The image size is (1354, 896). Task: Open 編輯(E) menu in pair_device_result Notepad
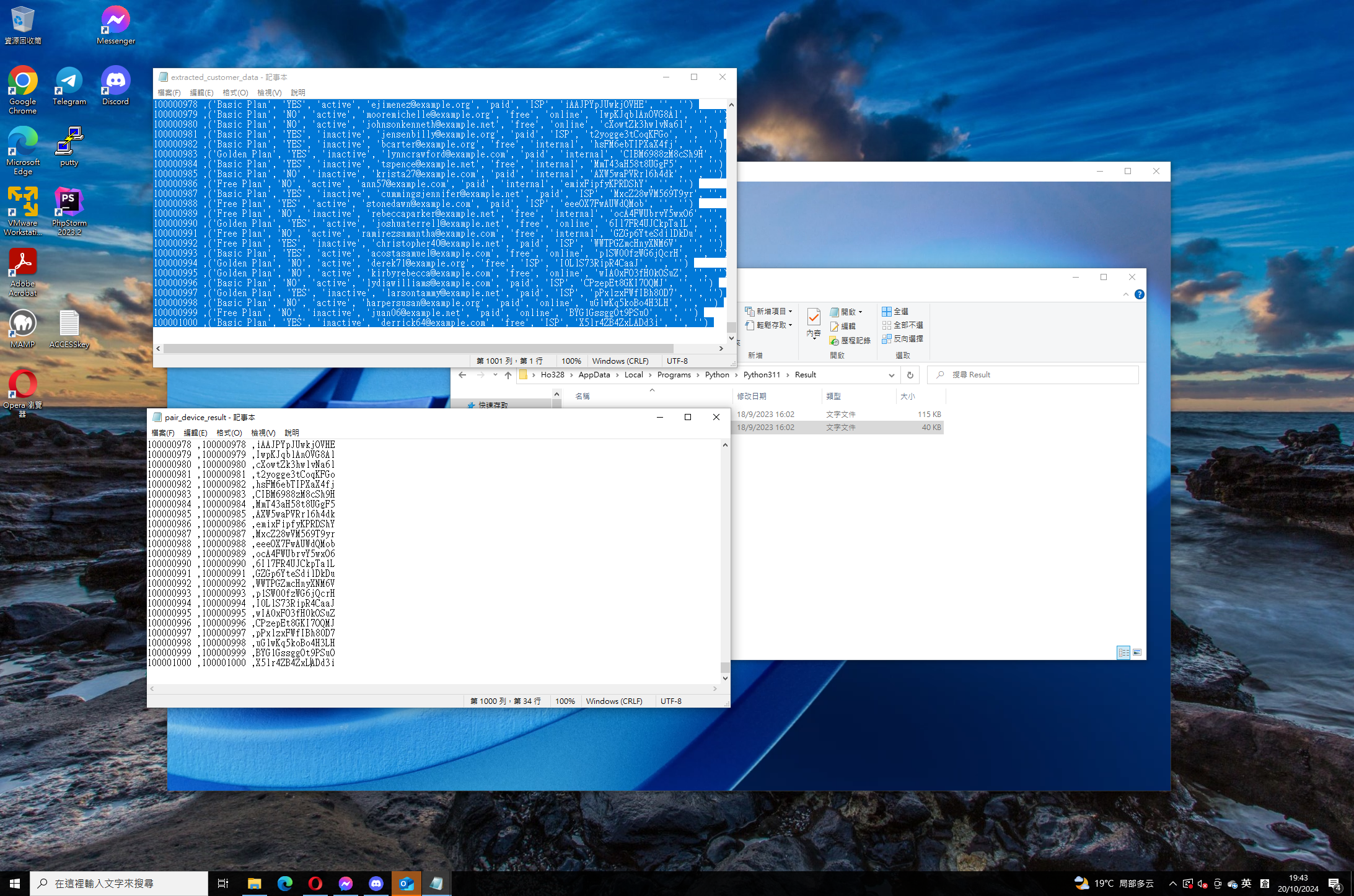[195, 433]
